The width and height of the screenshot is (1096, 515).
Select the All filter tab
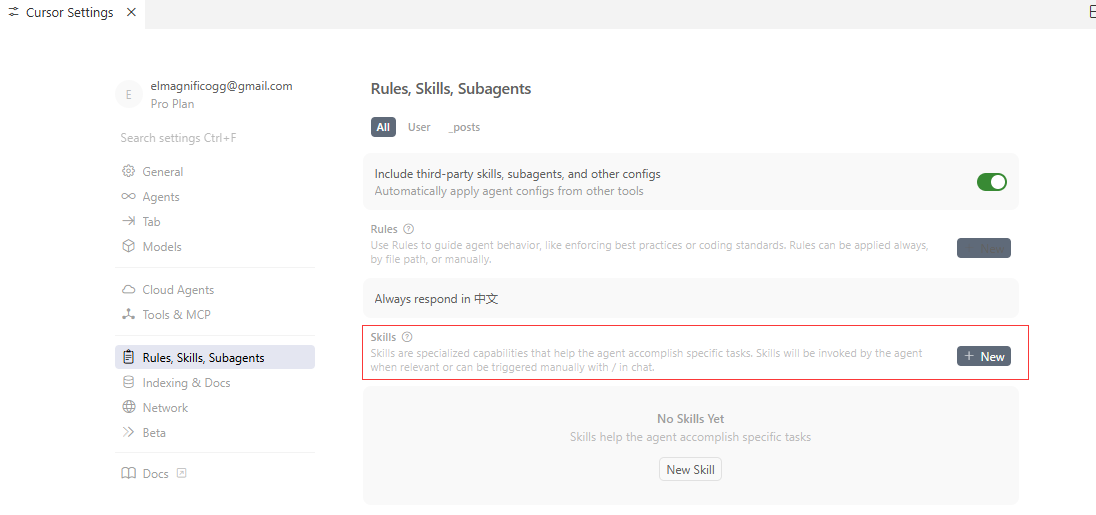[383, 127]
